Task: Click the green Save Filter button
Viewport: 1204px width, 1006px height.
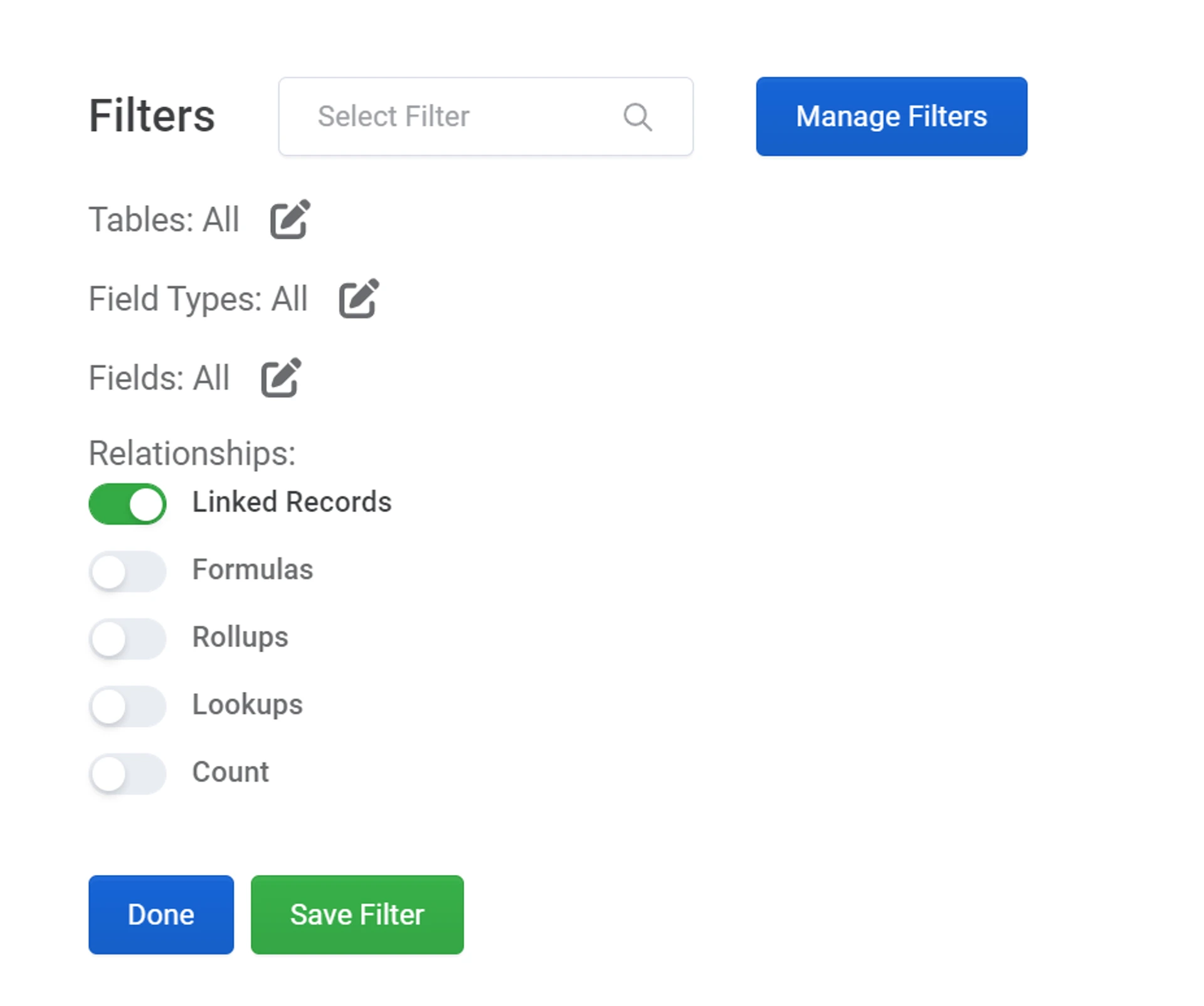Action: 357,914
